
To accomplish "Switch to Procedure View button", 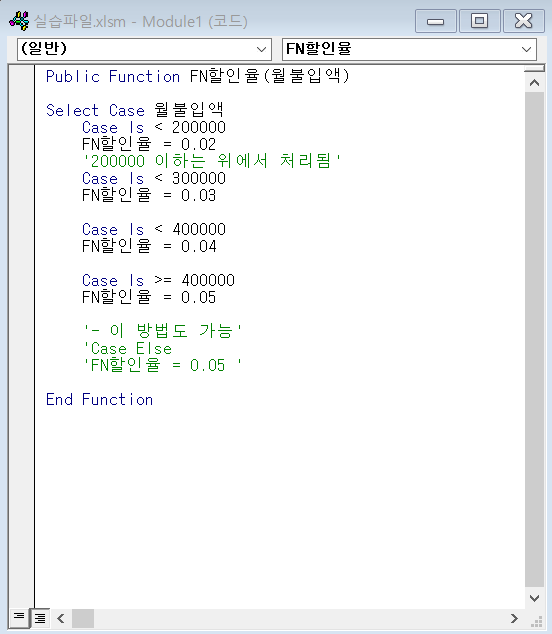I will pos(19,617).
